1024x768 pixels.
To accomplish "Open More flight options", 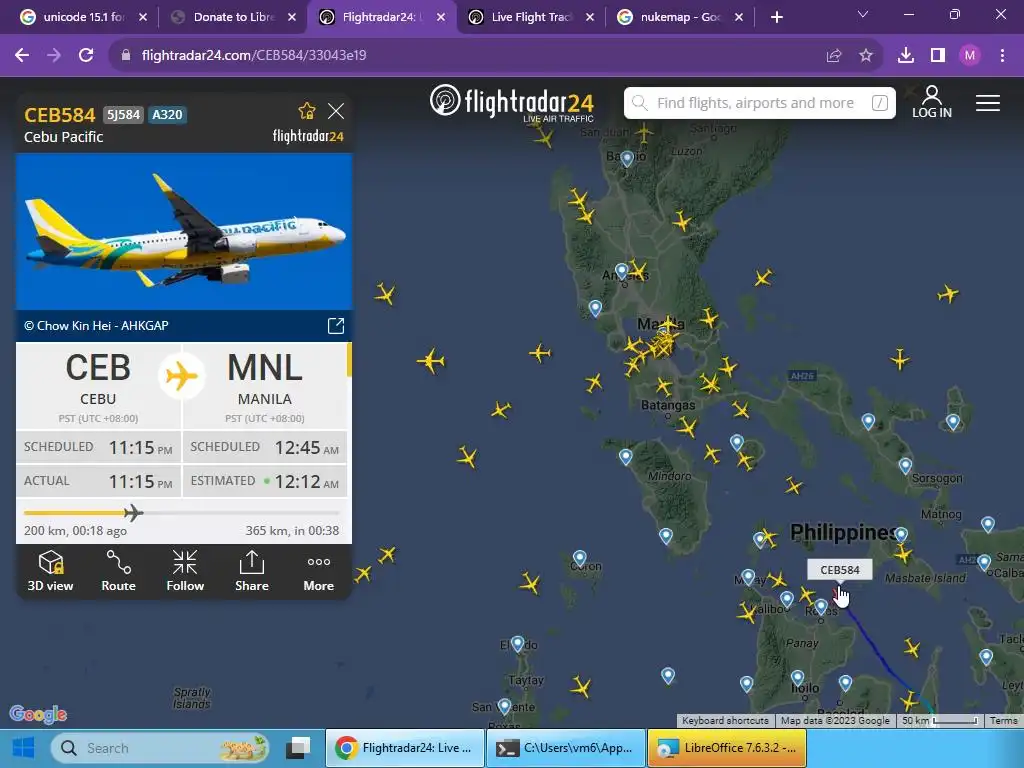I will click(x=318, y=571).
